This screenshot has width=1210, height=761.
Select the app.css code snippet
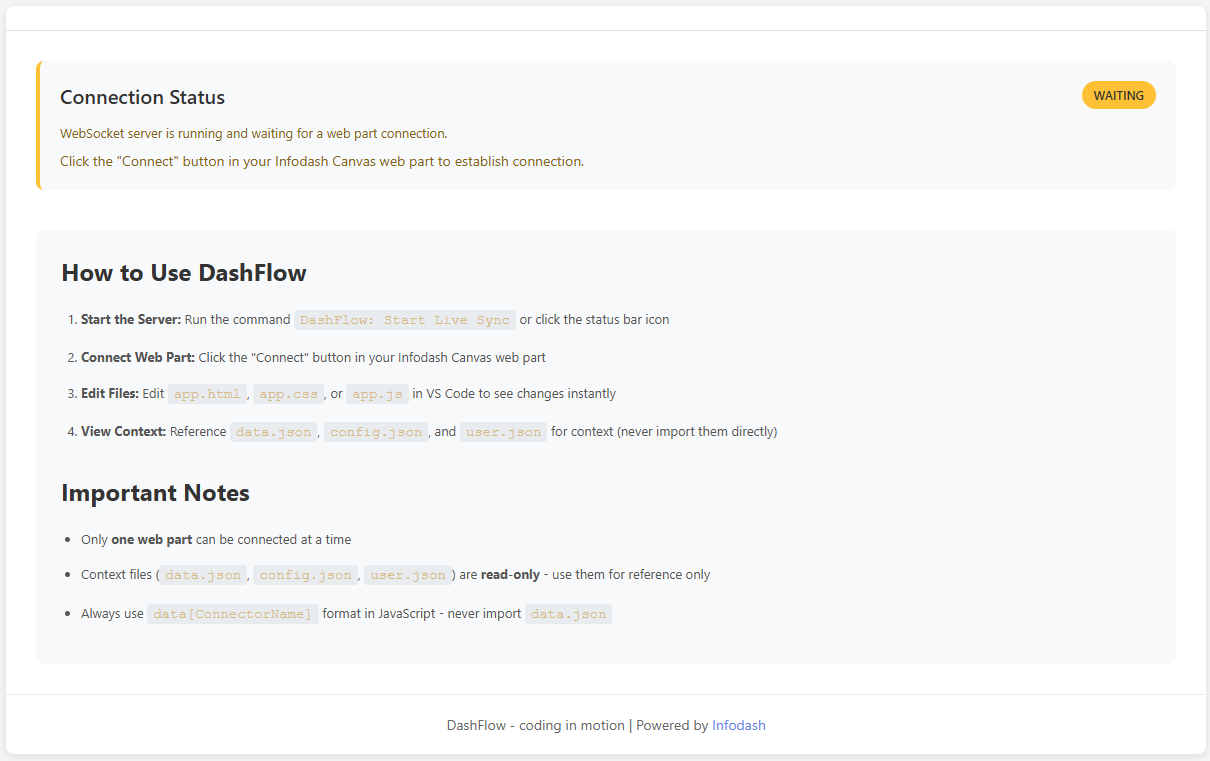[x=289, y=393]
